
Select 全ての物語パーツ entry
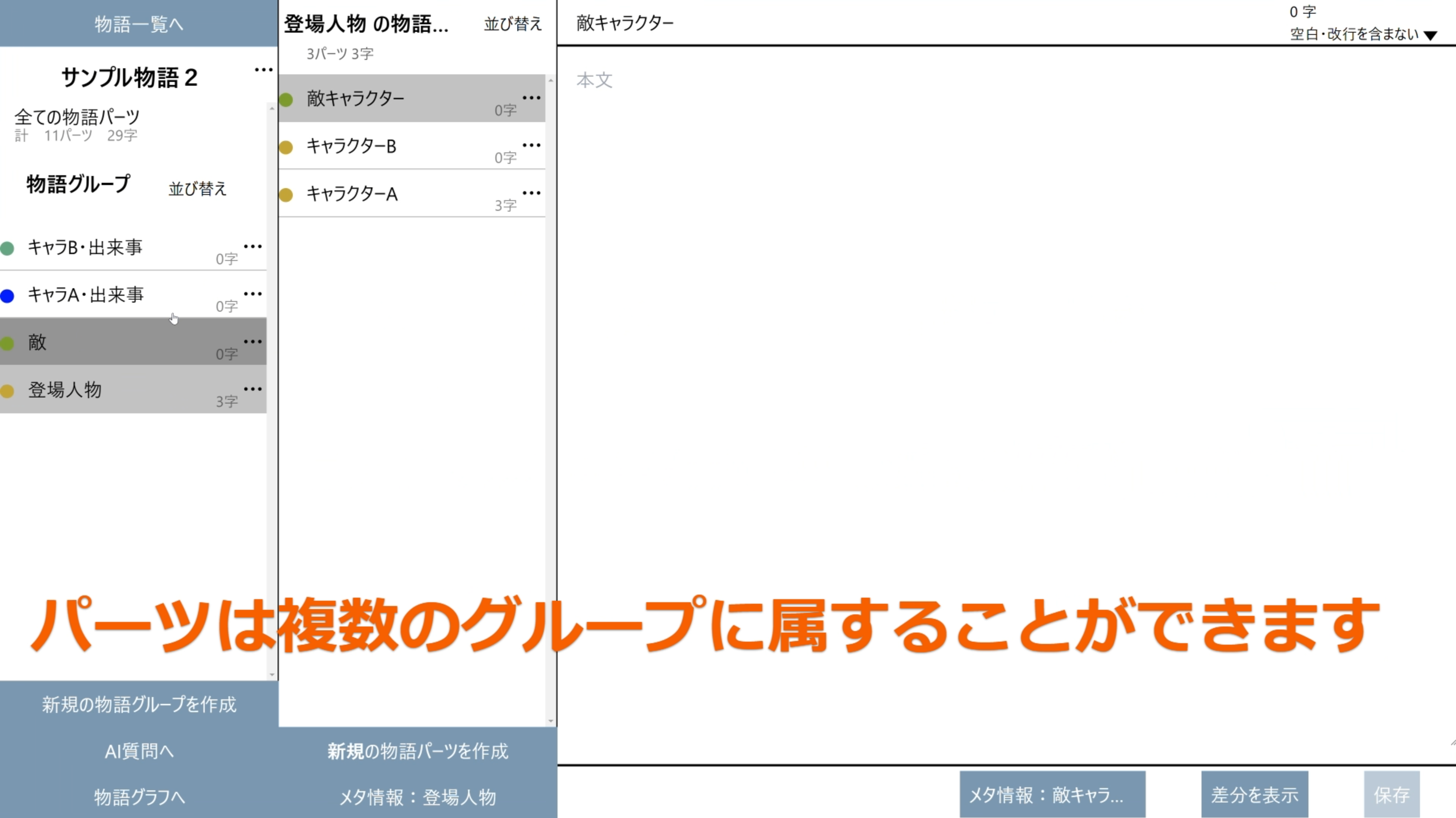77,124
